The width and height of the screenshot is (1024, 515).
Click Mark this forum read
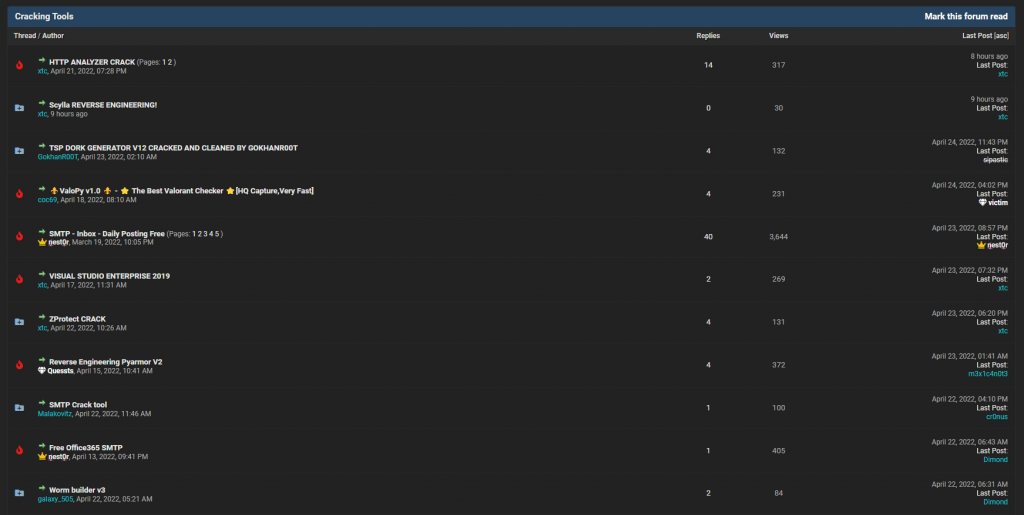[x=965, y=17]
